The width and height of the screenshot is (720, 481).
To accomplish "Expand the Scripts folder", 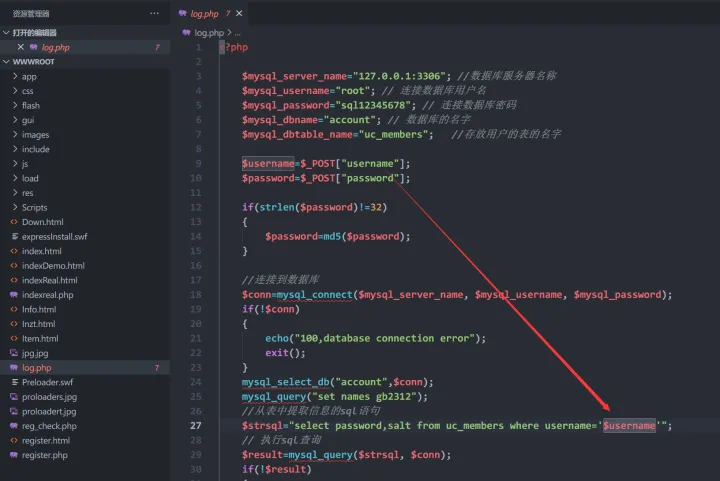I will [14, 208].
